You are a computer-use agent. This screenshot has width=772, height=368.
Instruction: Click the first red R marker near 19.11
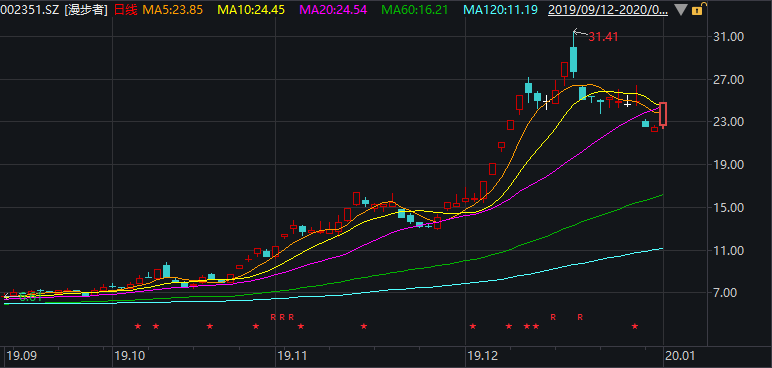[x=273, y=317]
